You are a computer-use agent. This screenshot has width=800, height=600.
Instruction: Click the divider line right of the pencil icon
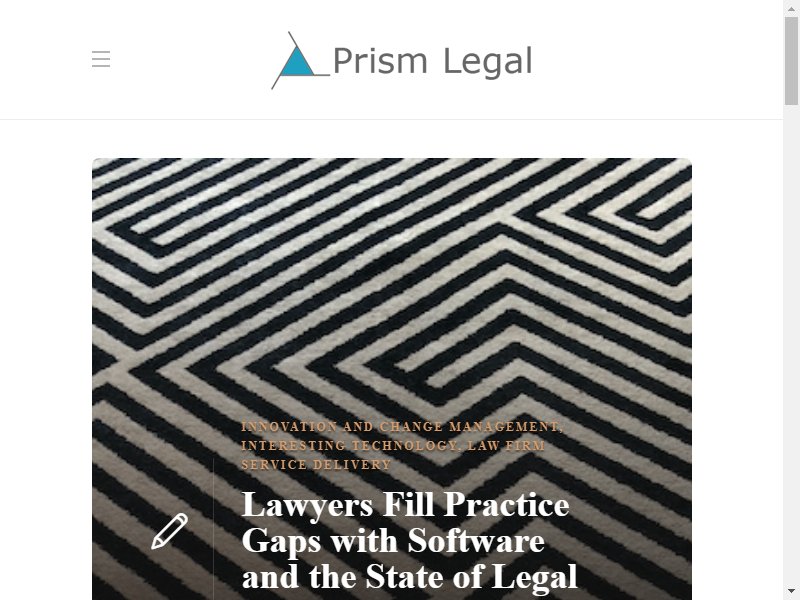pos(213,530)
